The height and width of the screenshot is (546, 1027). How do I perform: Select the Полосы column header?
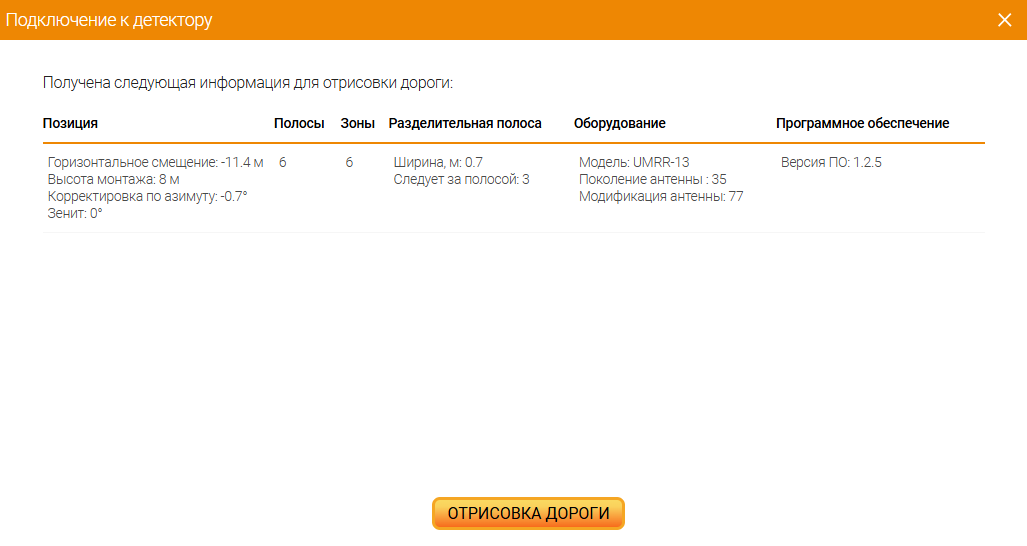tap(299, 124)
